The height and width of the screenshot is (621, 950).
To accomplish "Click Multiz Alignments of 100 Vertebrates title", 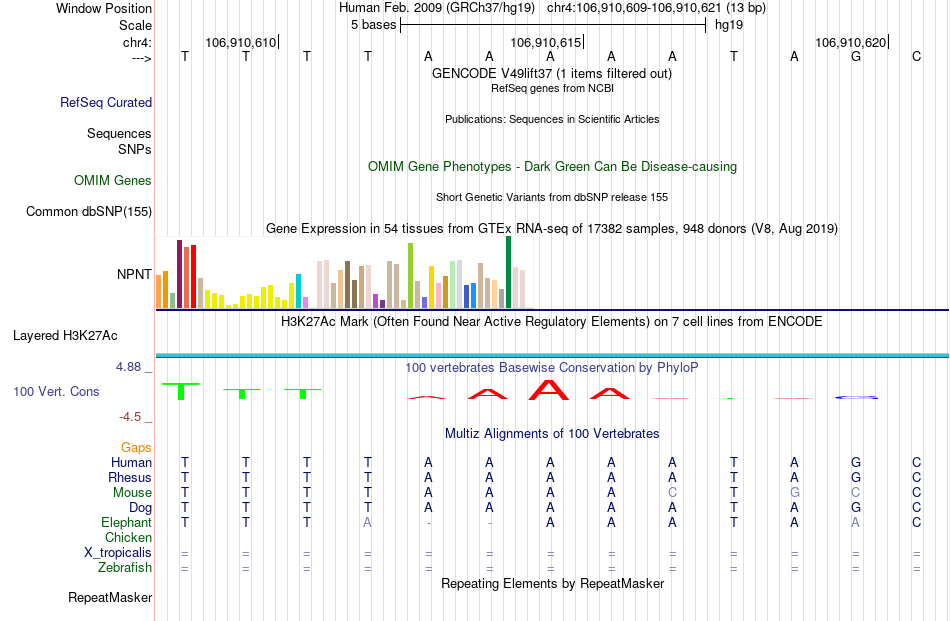I will pyautogui.click(x=552, y=434).
